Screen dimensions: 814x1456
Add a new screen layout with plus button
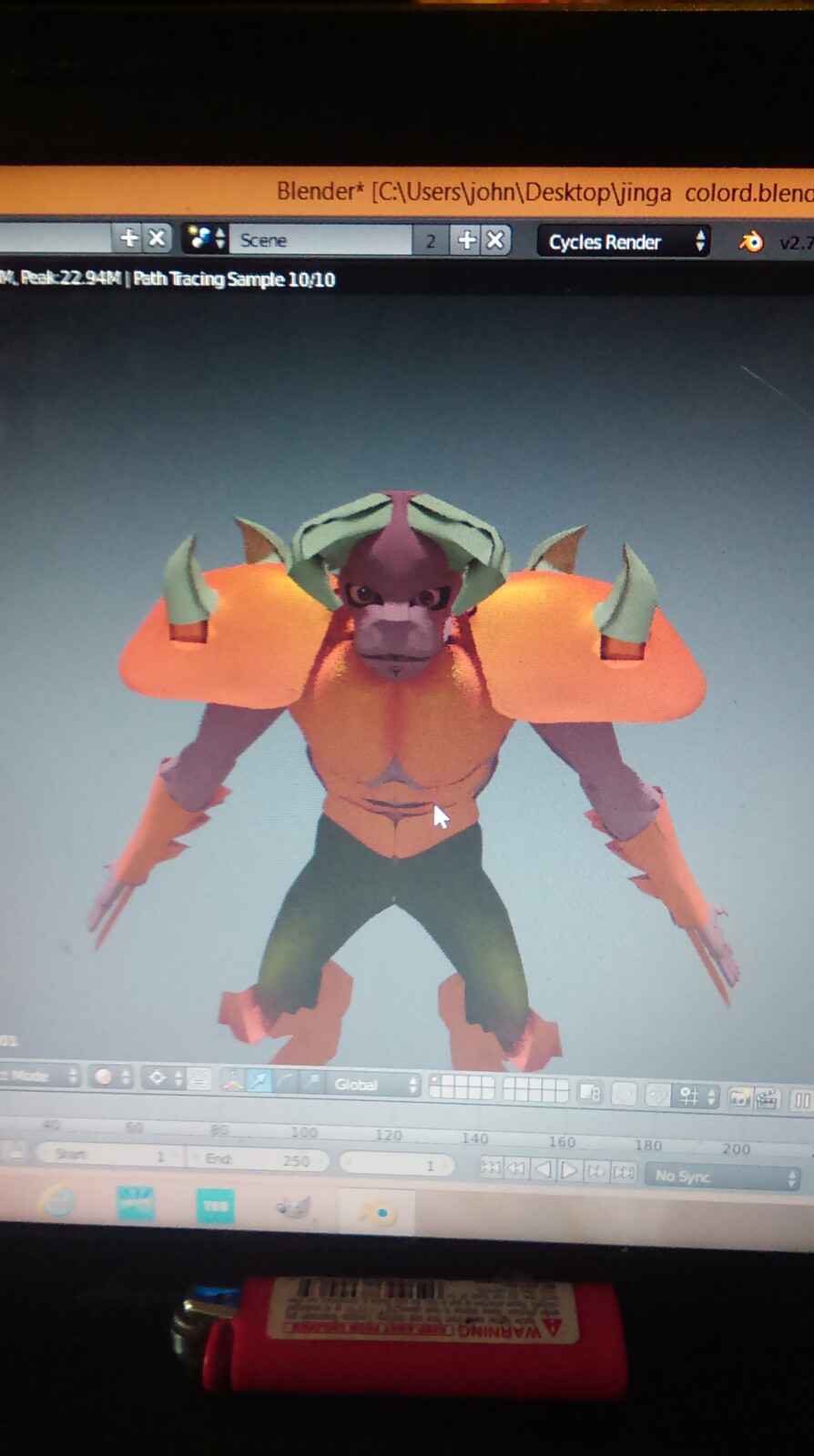pos(128,238)
